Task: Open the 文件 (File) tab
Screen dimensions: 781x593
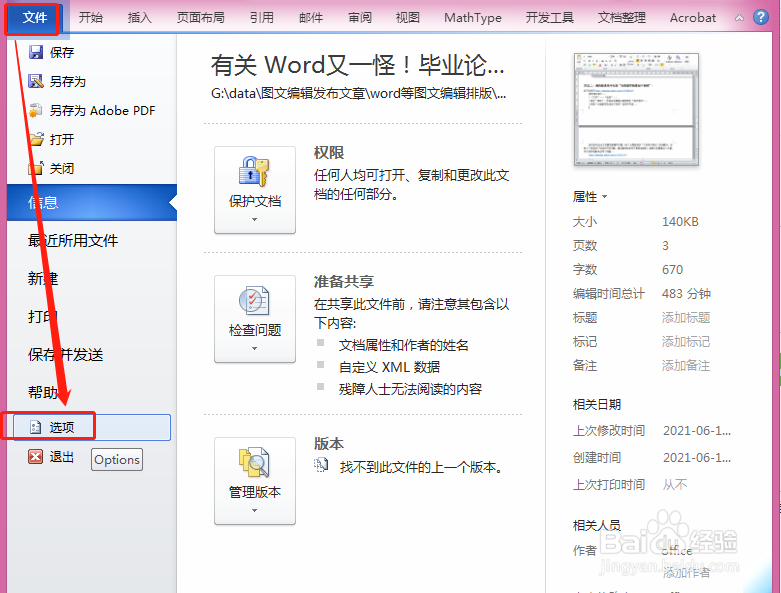Action: coord(34,18)
